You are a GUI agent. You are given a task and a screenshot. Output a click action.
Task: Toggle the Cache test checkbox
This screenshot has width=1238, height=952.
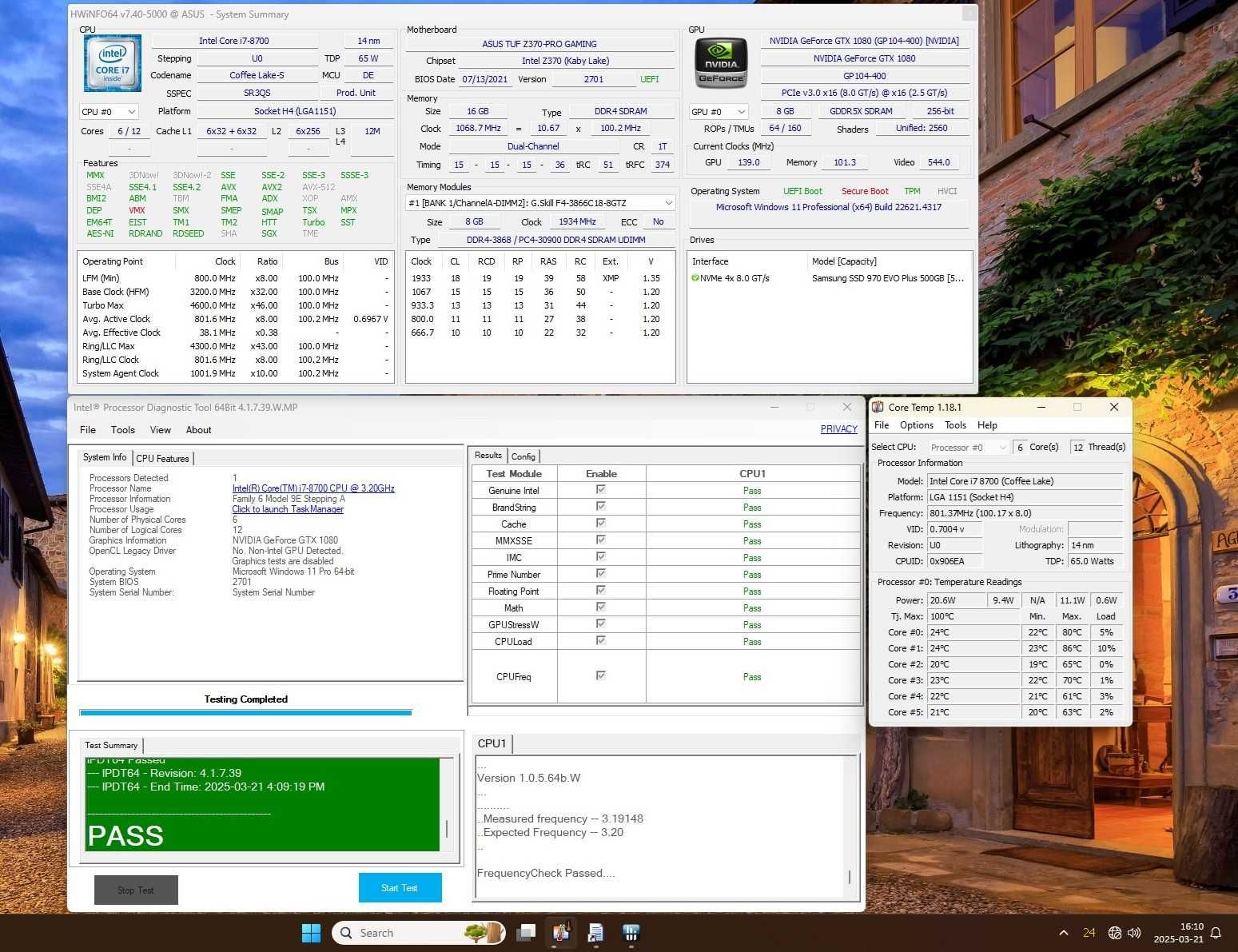coord(600,523)
